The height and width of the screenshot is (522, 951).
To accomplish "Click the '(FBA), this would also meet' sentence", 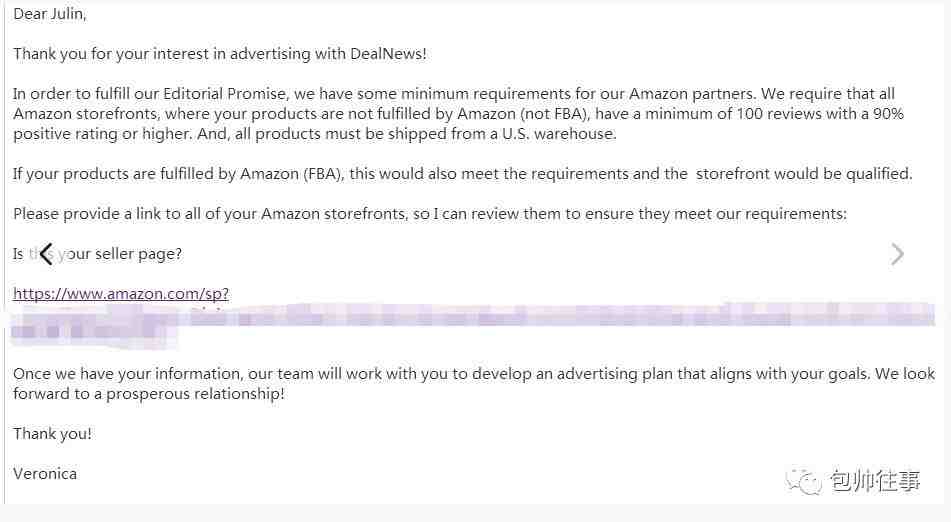I will pos(409,174).
